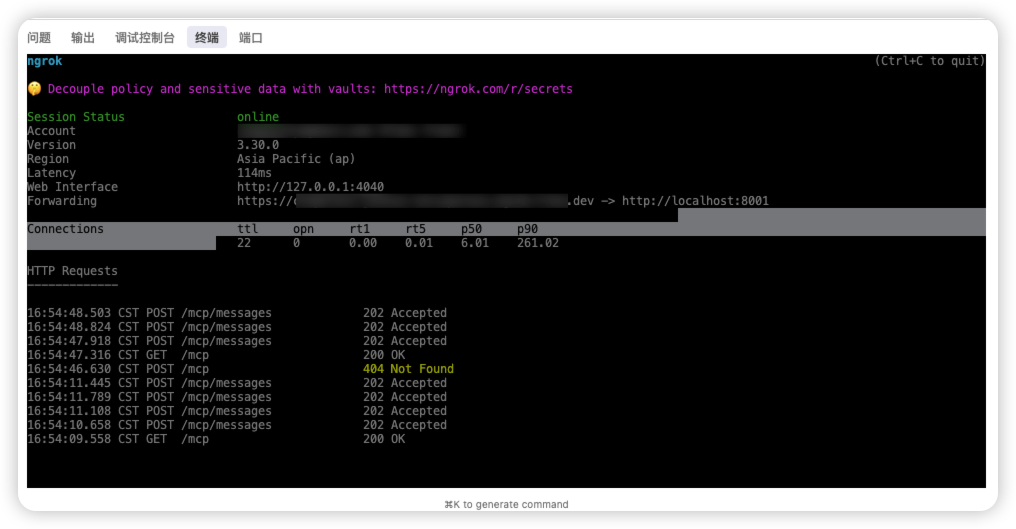Screen dimensions: 1016x529
Task: Open the ngrok.com/r/secrets link
Action: tap(478, 89)
